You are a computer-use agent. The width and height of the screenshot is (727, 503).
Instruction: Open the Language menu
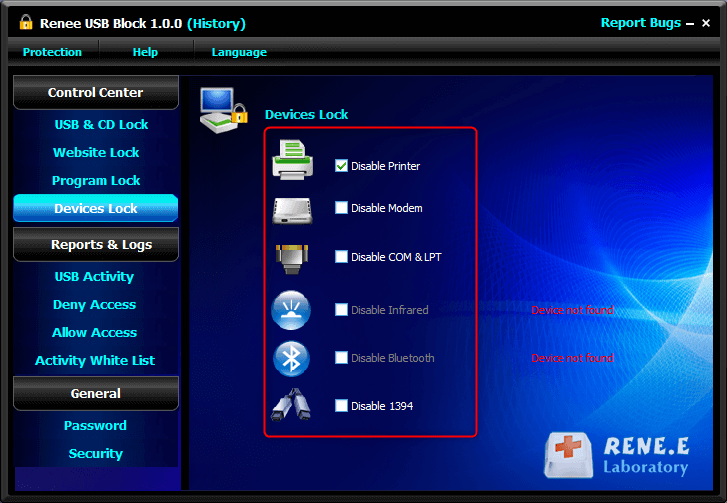click(239, 52)
